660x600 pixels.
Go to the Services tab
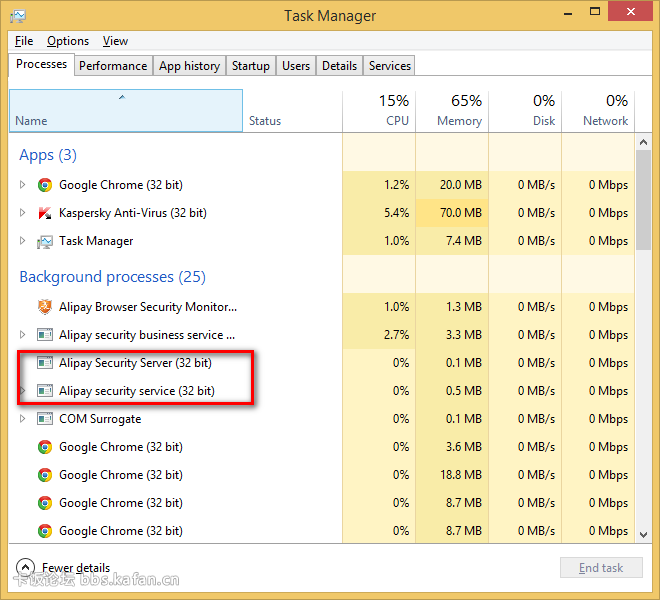click(390, 66)
